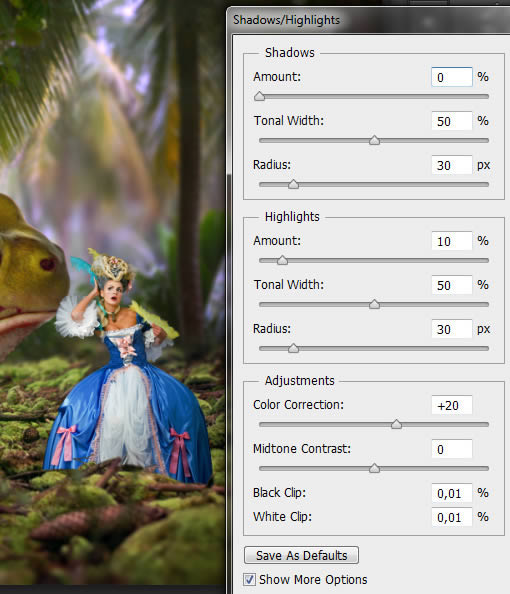Click the Shadows Radius slider handle
The image size is (510, 594).
pos(293,184)
